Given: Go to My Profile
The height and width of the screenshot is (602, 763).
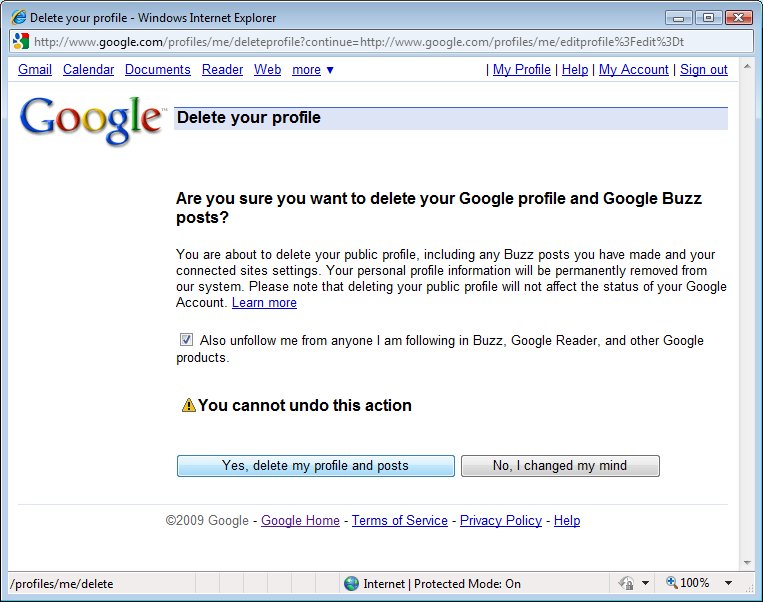Looking at the screenshot, I should click(x=522, y=70).
